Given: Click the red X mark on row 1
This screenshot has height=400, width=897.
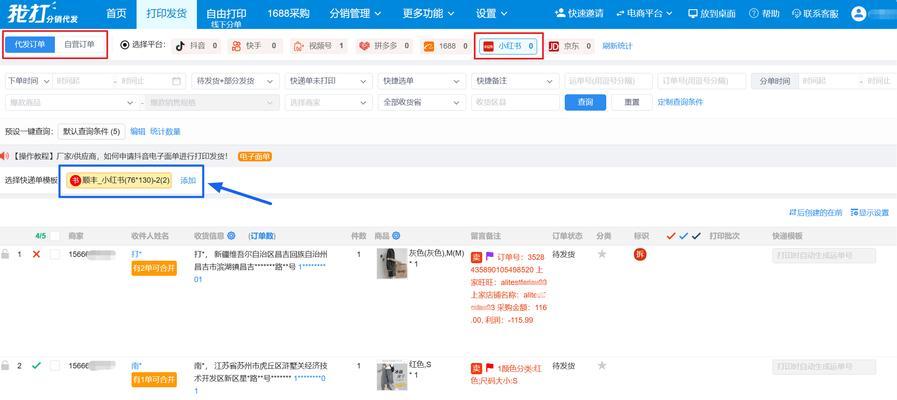Looking at the screenshot, I should (37, 254).
